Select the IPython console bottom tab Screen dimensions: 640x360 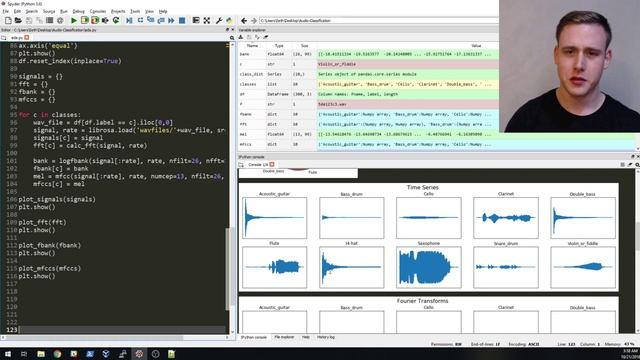tap(253, 337)
